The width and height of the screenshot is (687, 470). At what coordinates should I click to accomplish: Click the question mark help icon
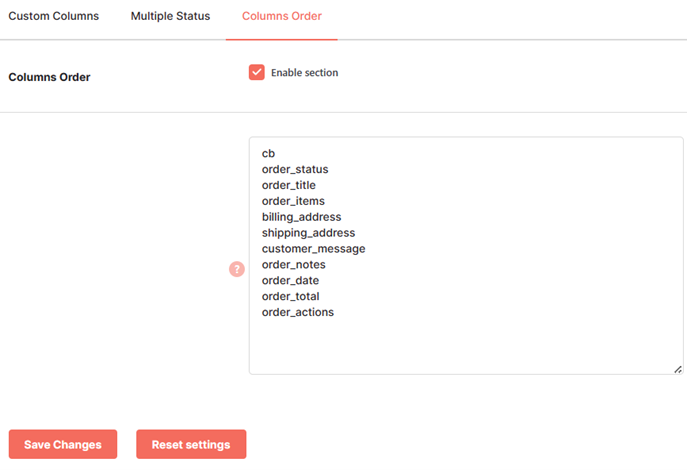[x=237, y=269]
